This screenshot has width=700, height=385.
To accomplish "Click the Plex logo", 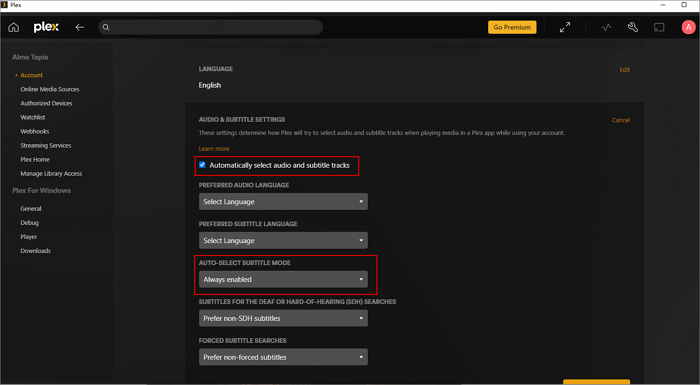I will coord(46,27).
